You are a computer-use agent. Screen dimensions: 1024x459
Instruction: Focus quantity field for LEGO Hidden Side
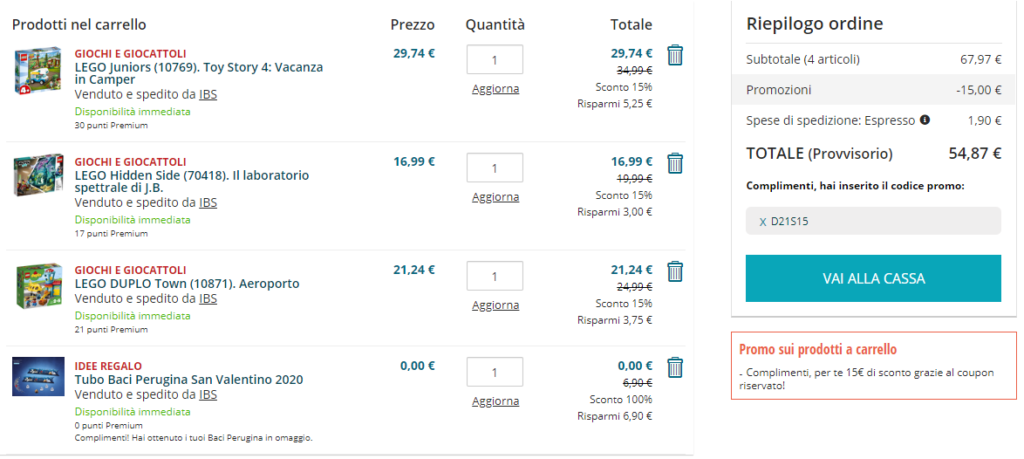(x=495, y=168)
